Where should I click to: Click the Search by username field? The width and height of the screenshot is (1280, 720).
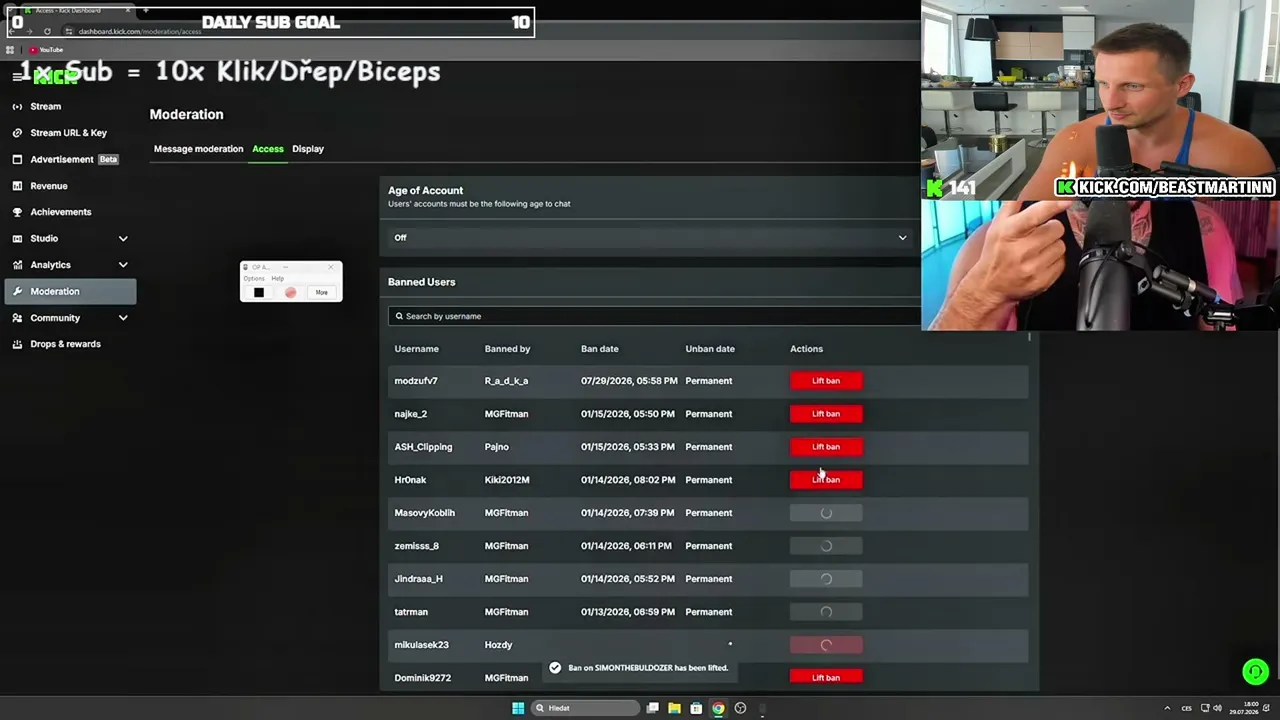click(x=654, y=316)
